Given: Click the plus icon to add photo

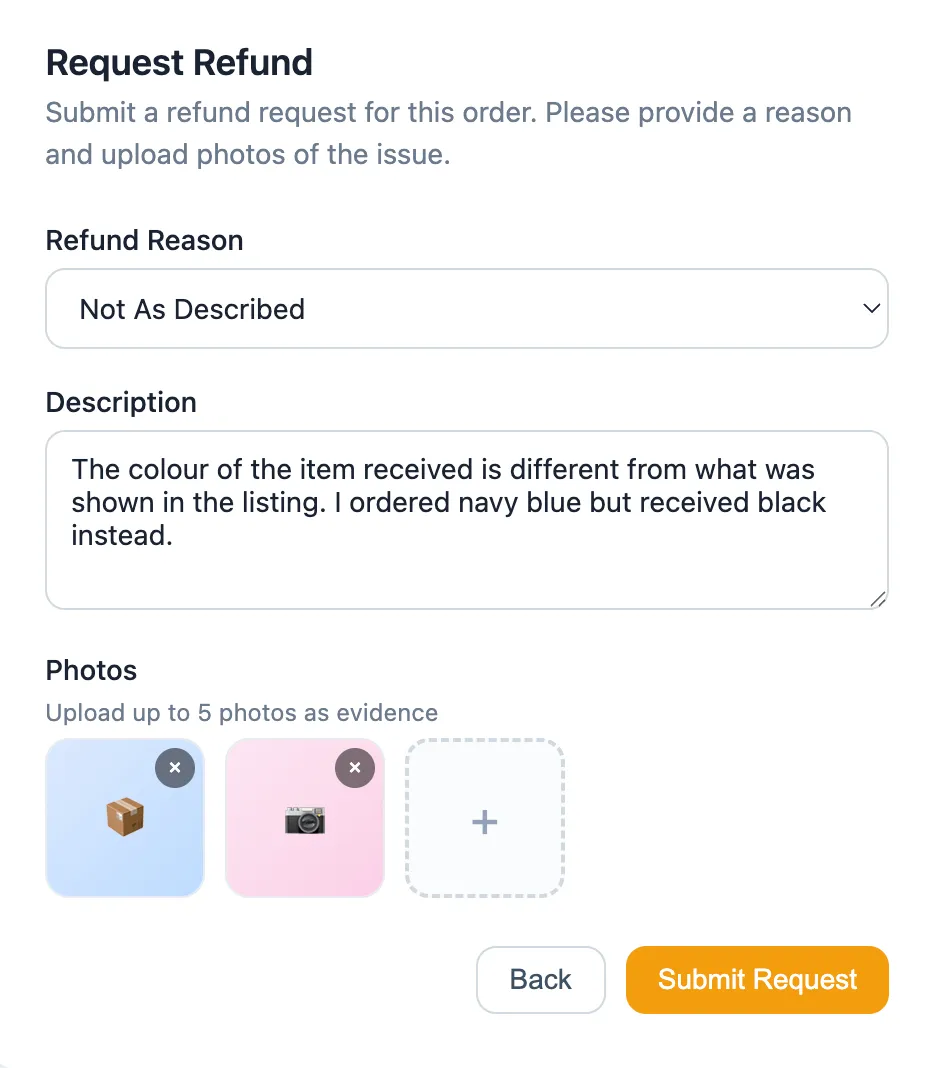Looking at the screenshot, I should click(485, 822).
